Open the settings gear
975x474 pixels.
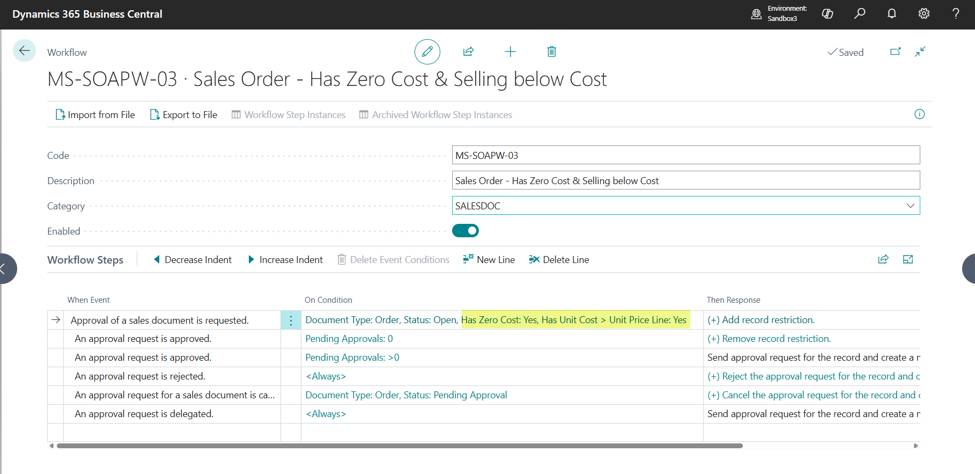(x=924, y=14)
